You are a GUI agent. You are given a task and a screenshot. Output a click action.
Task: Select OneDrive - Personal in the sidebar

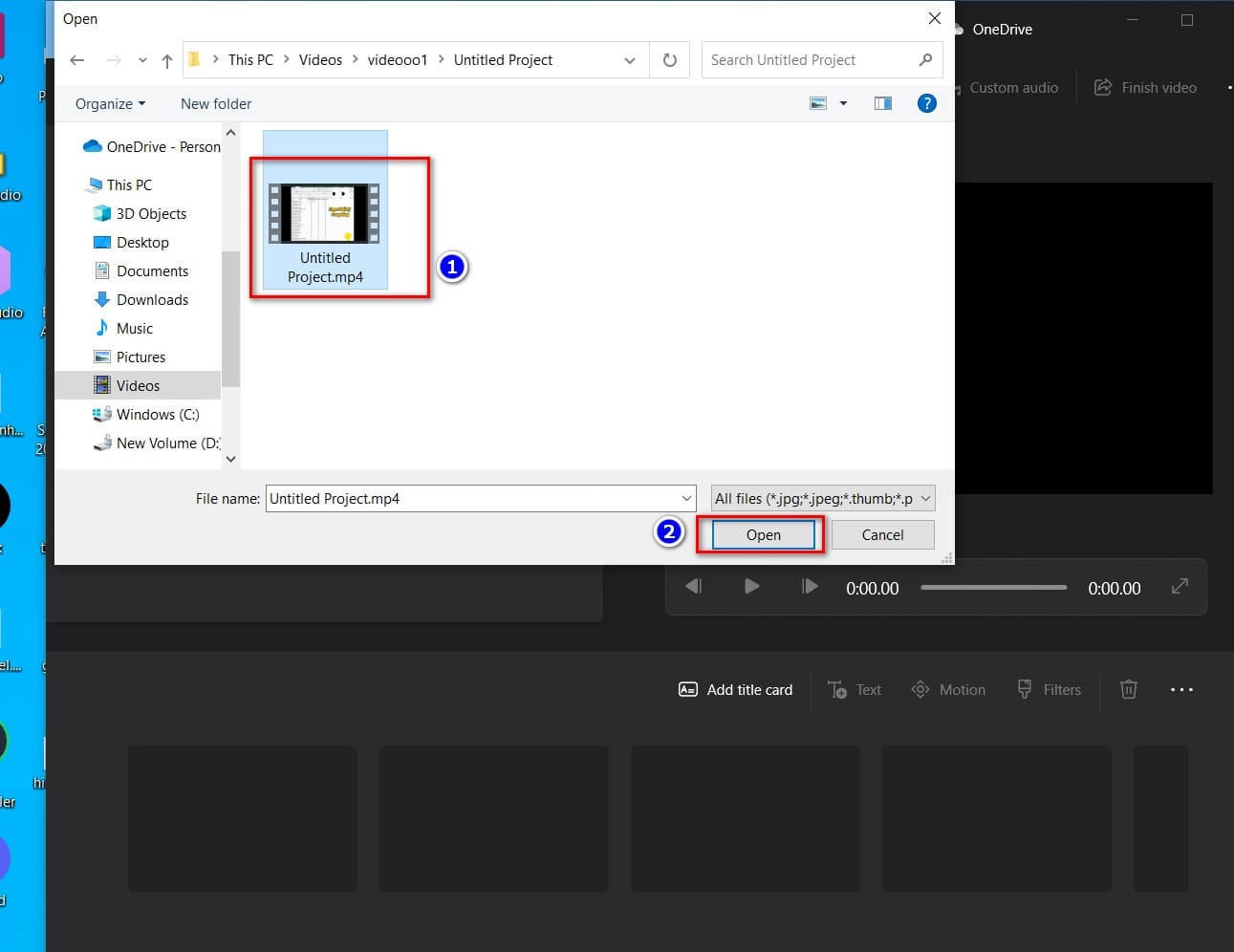point(152,147)
